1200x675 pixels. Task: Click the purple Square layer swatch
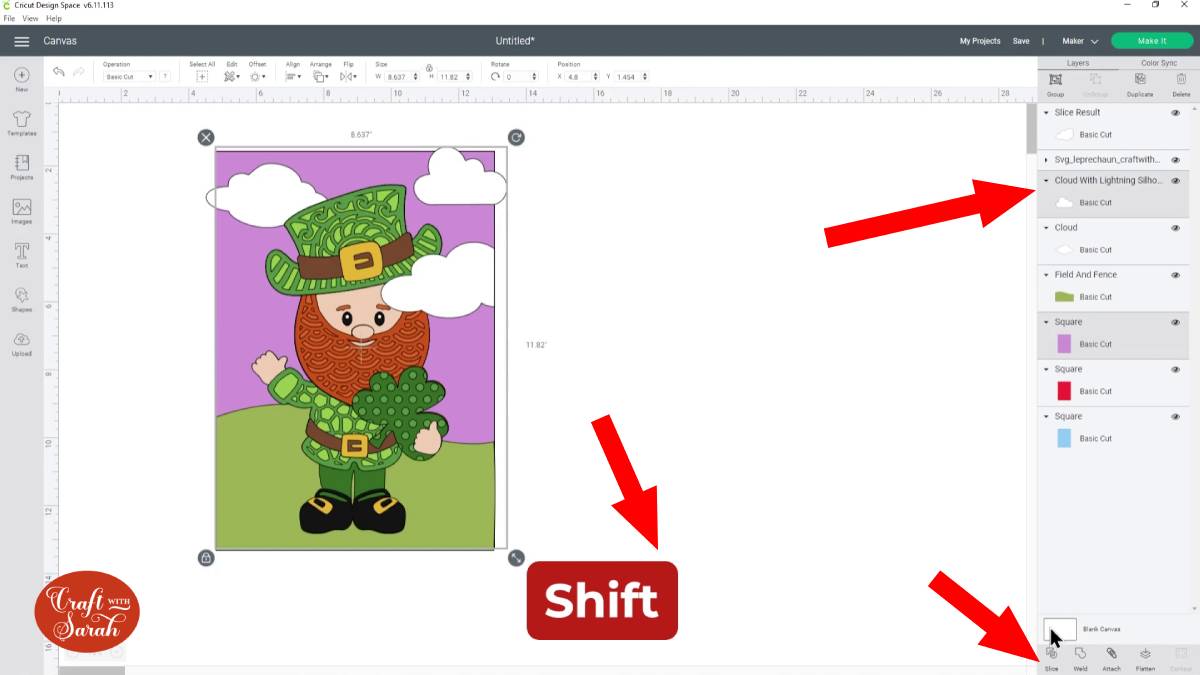pos(1064,344)
